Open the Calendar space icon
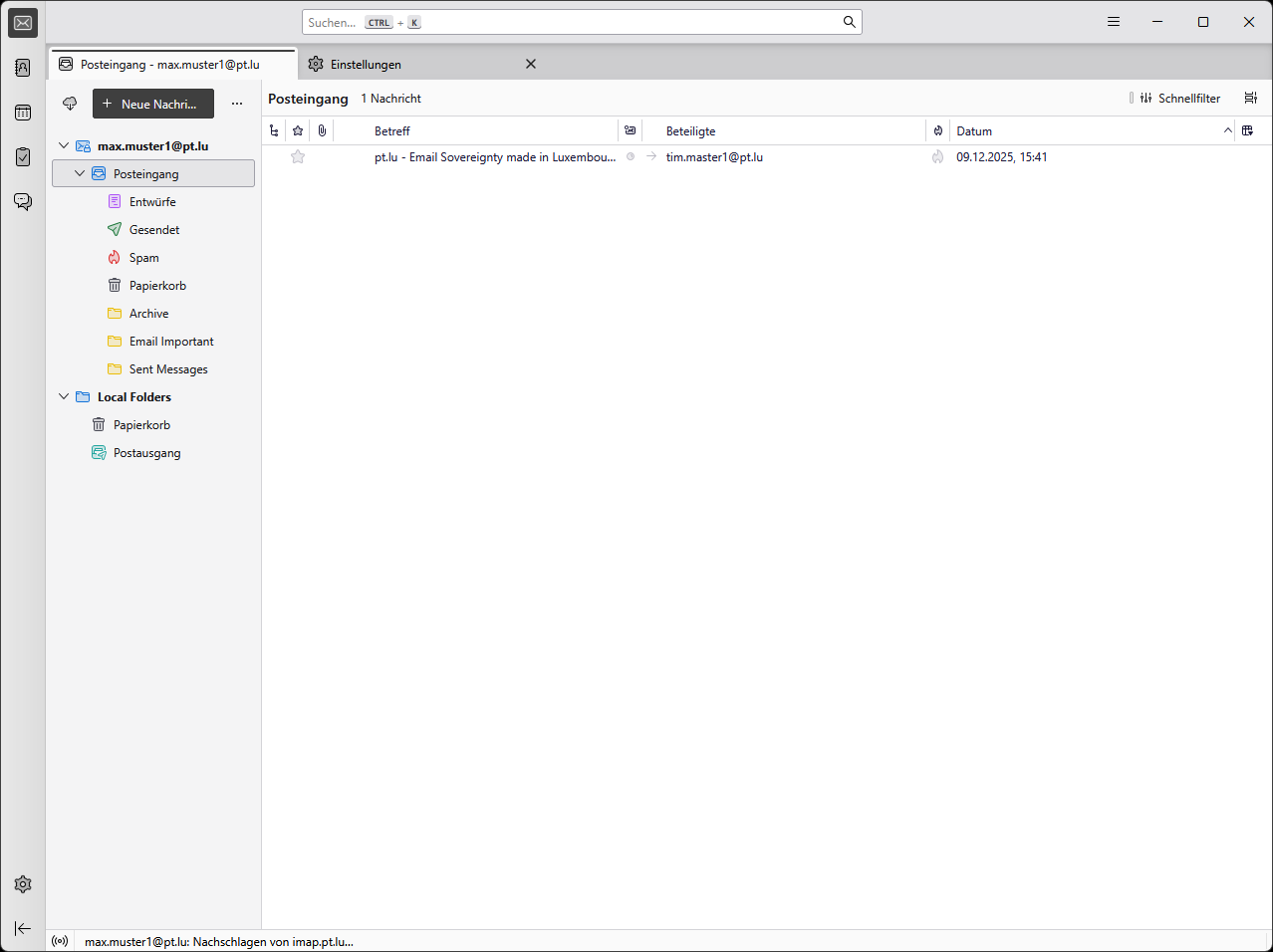Viewport: 1273px width, 952px height. tap(23, 113)
